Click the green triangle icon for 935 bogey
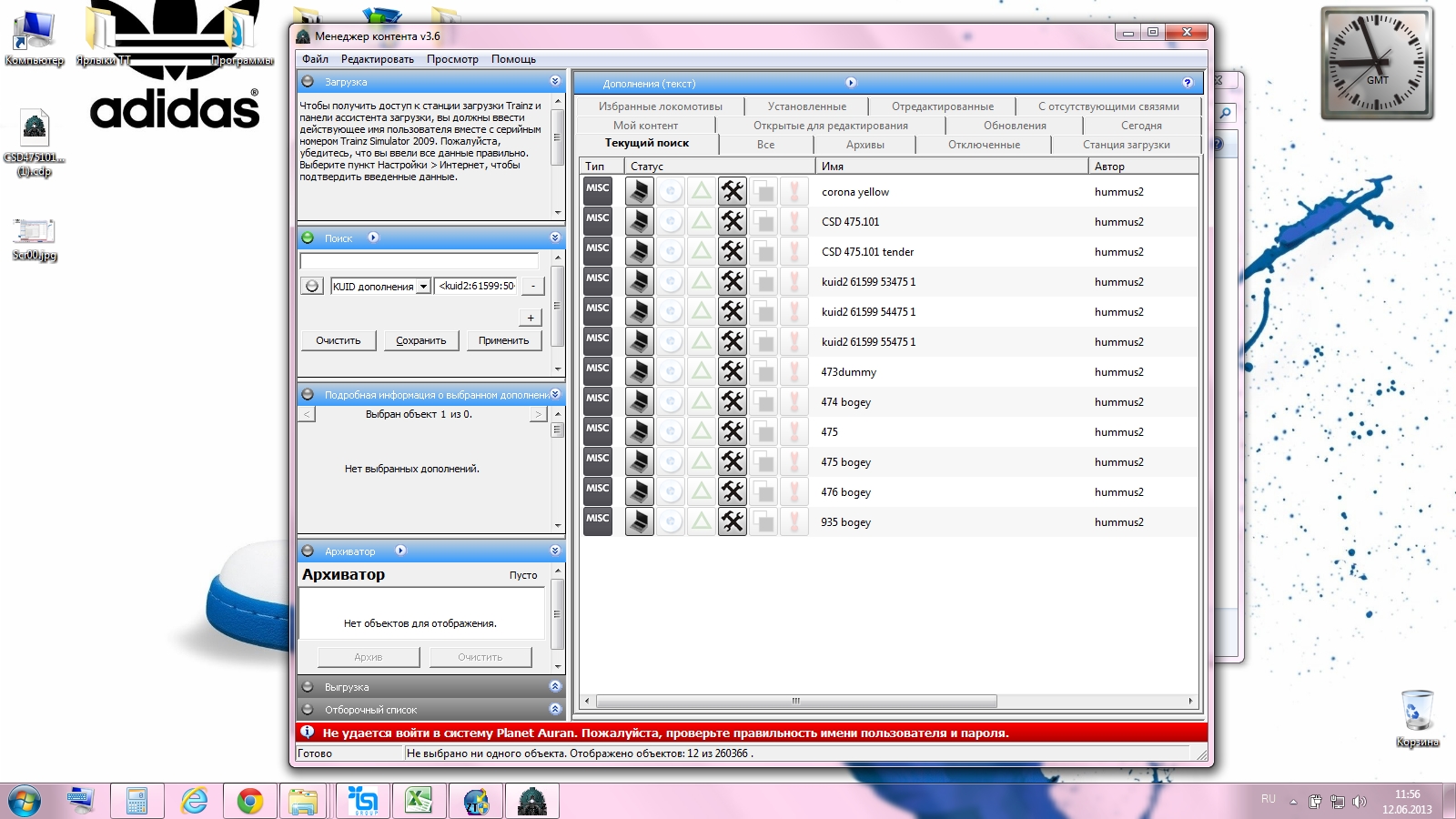The height and width of the screenshot is (819, 1456). (701, 521)
